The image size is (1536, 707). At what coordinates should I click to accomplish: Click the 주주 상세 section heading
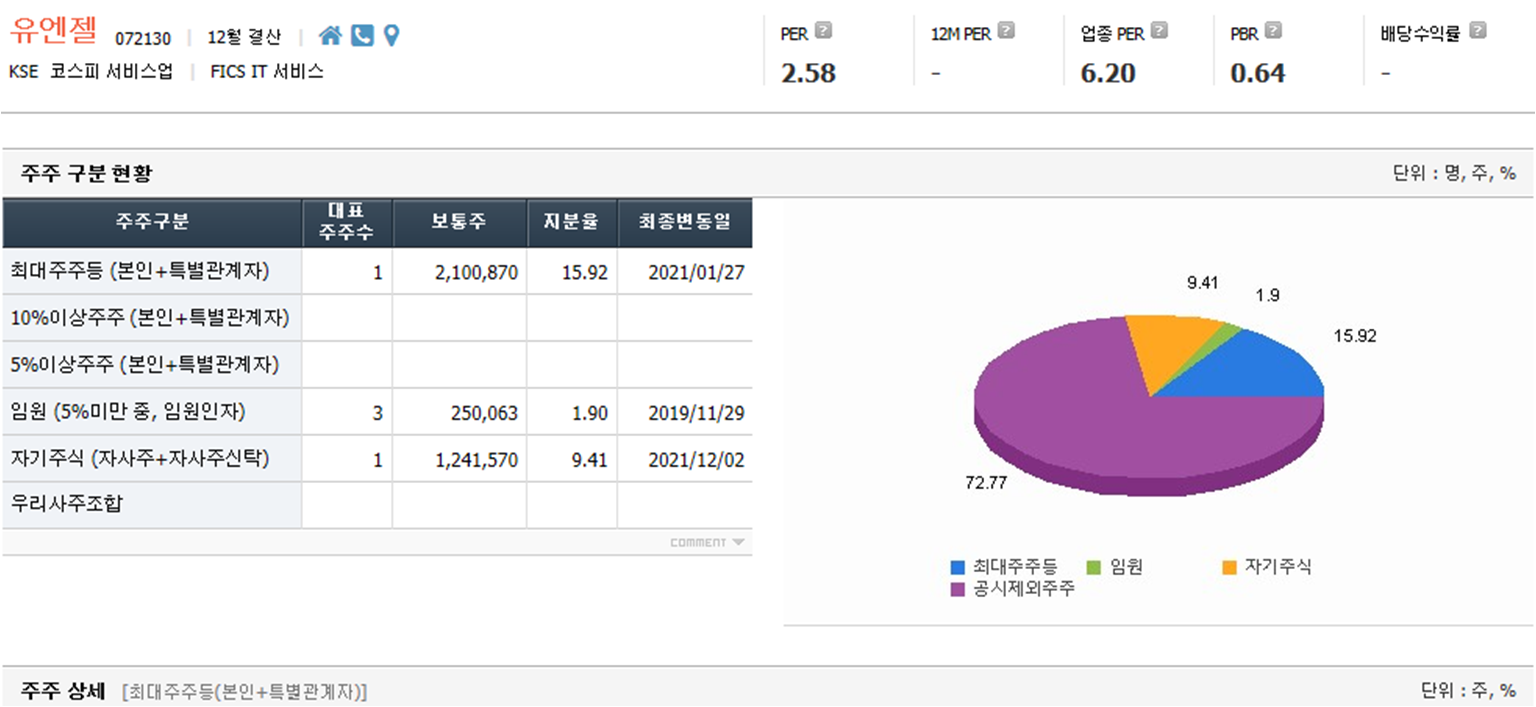[x=62, y=690]
